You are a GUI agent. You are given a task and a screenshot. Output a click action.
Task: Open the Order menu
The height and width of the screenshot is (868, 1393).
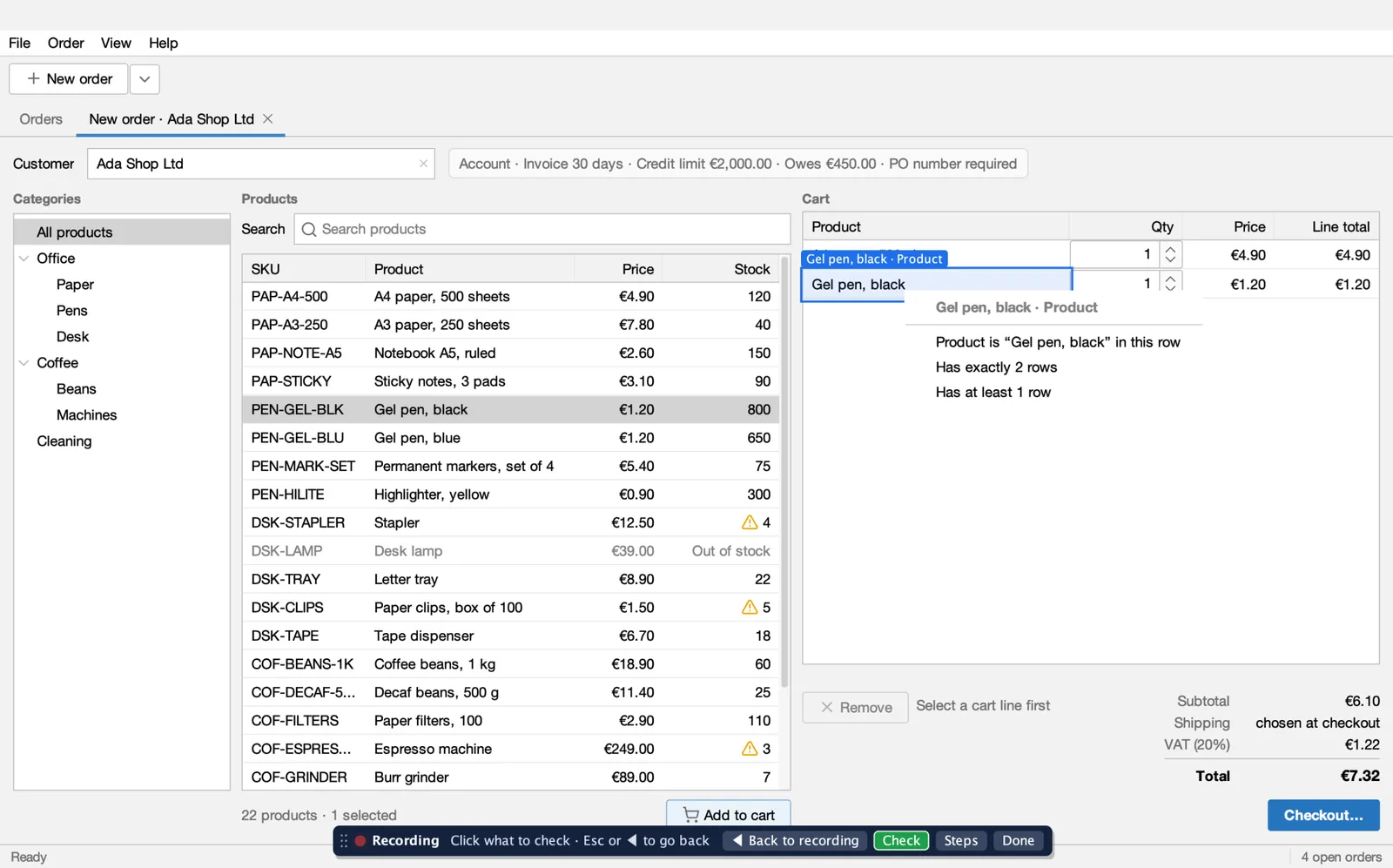65,43
